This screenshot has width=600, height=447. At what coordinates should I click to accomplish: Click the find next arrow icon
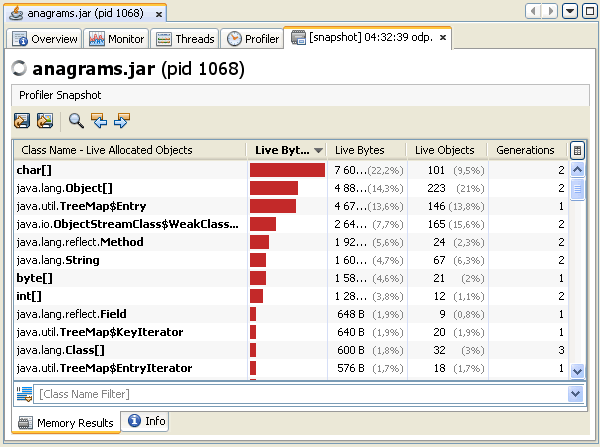pos(122,121)
